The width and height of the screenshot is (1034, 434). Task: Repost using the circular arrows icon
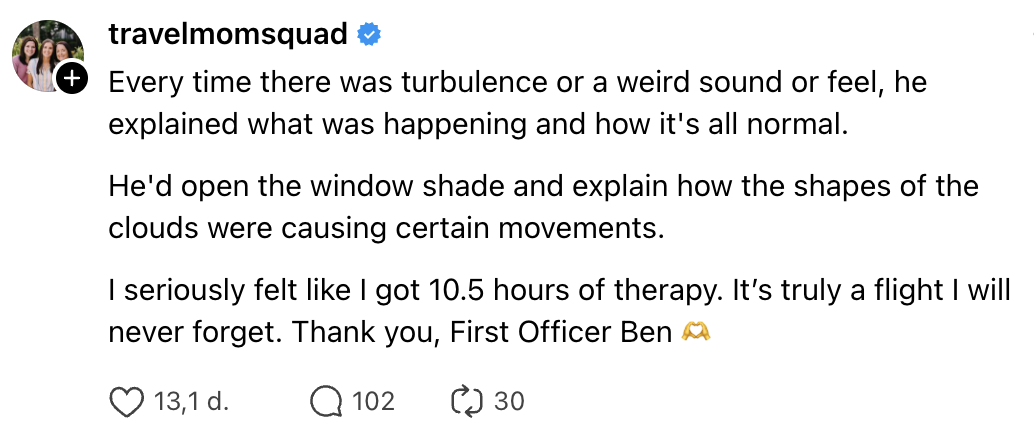coord(467,402)
